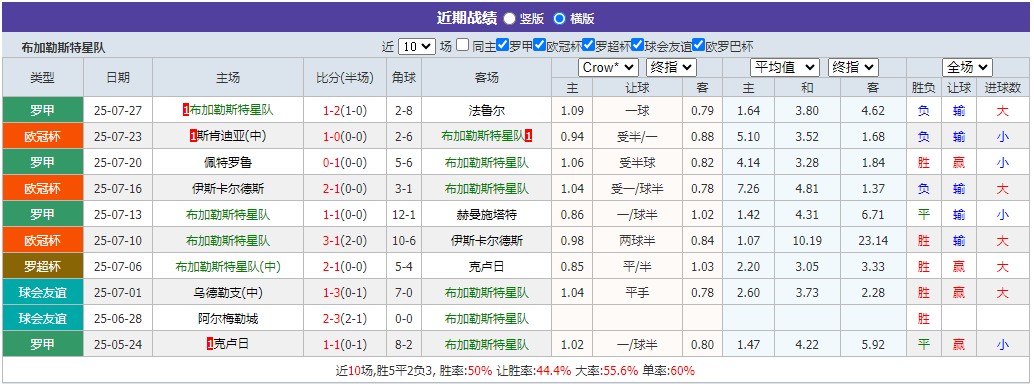Screen dimensions: 1034x384
Task: Click the 3-1(2-0) score on 25-07-10
Action: pyautogui.click(x=345, y=241)
